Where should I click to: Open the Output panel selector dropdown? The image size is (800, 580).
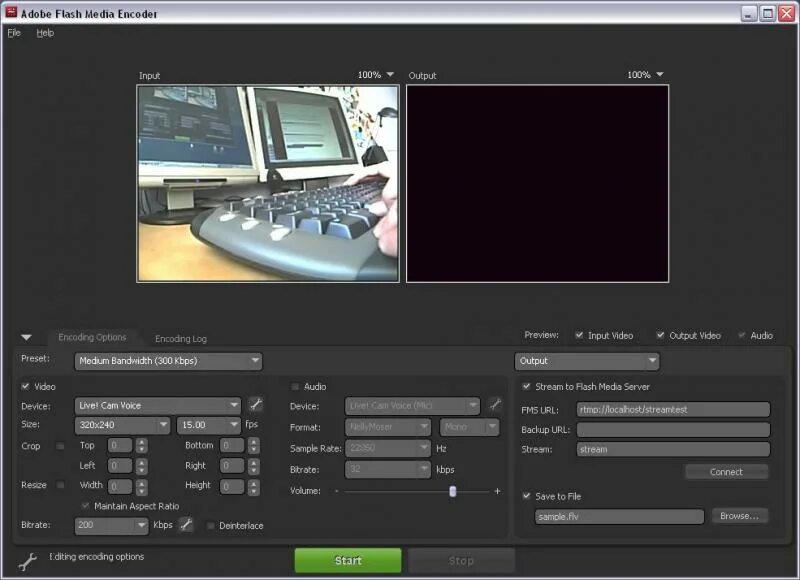(x=587, y=361)
